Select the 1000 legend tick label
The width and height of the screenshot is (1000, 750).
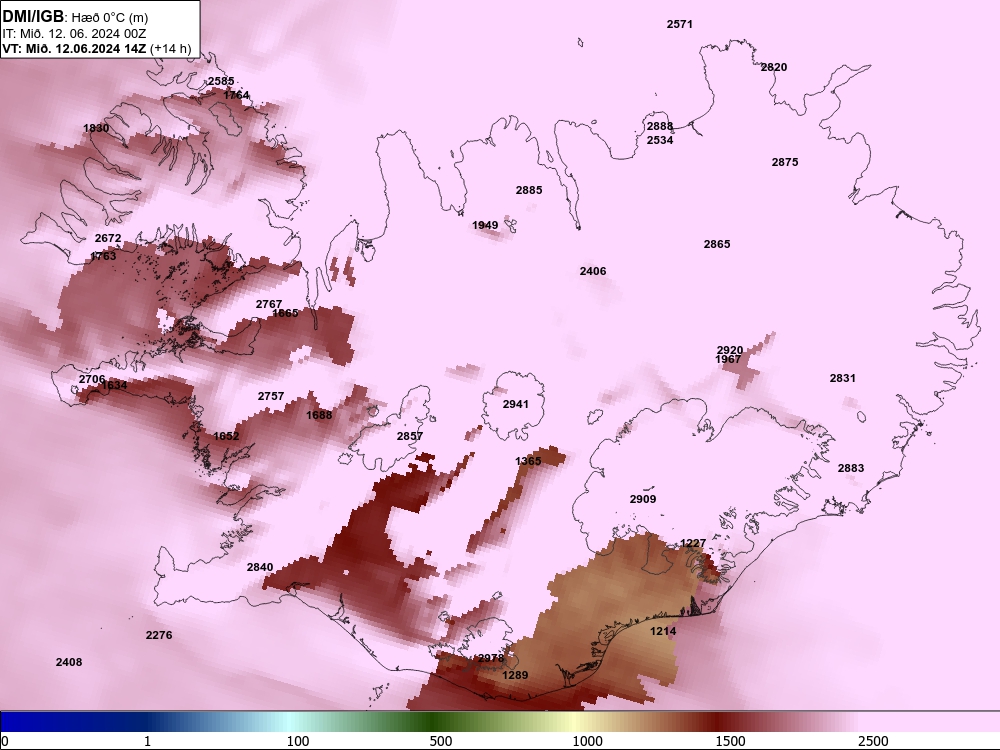[x=587, y=741]
